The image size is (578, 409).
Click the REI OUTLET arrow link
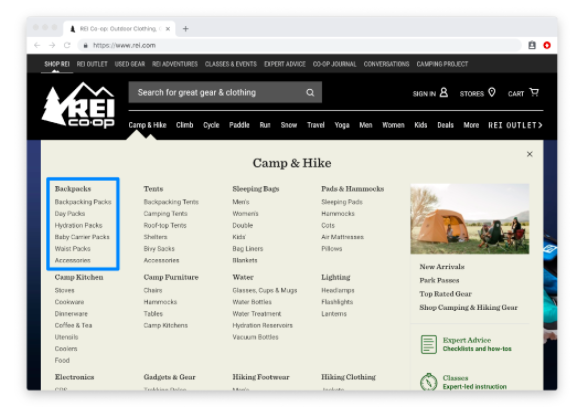click(515, 125)
